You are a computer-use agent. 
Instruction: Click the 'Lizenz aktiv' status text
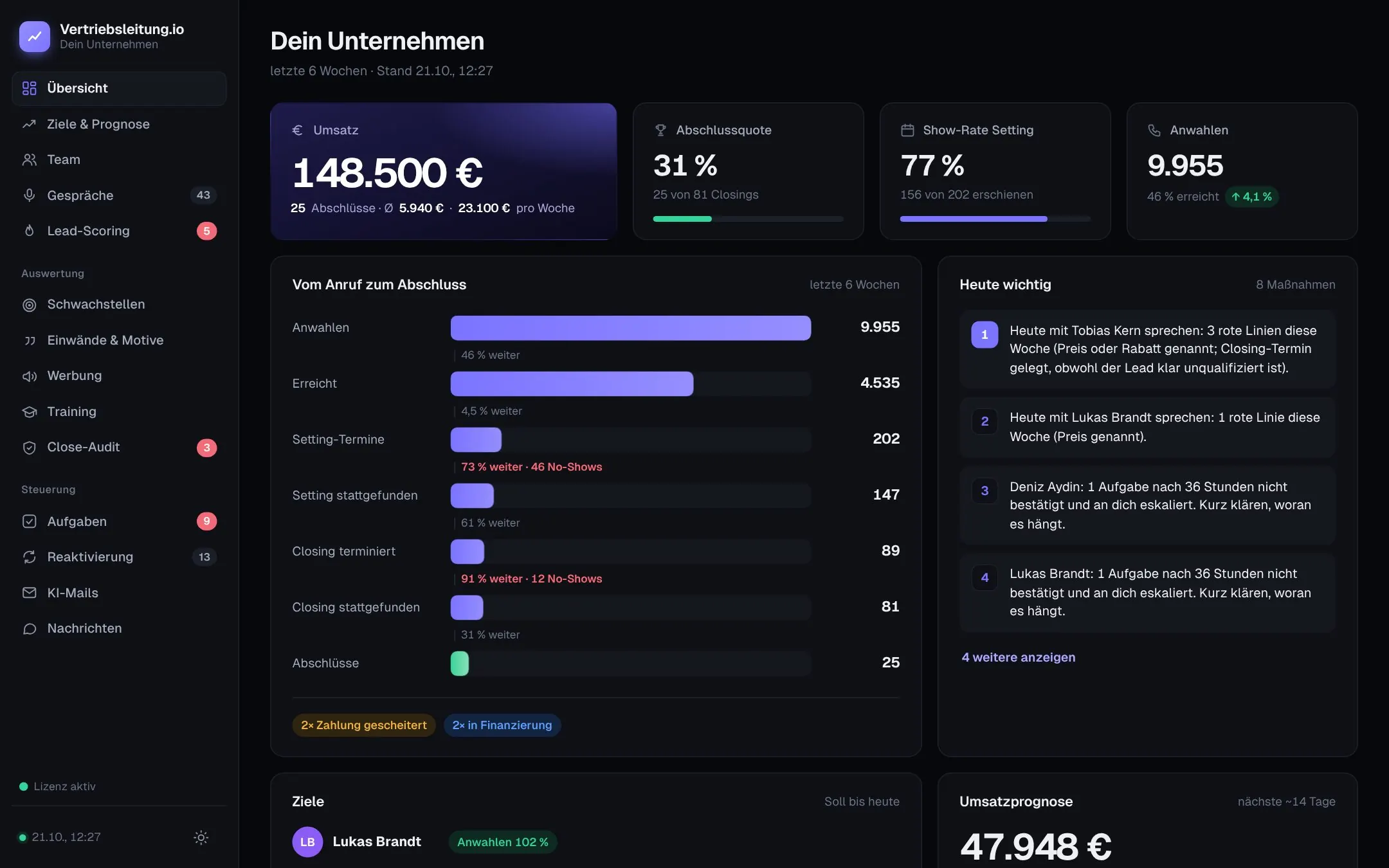pyautogui.click(x=64, y=786)
